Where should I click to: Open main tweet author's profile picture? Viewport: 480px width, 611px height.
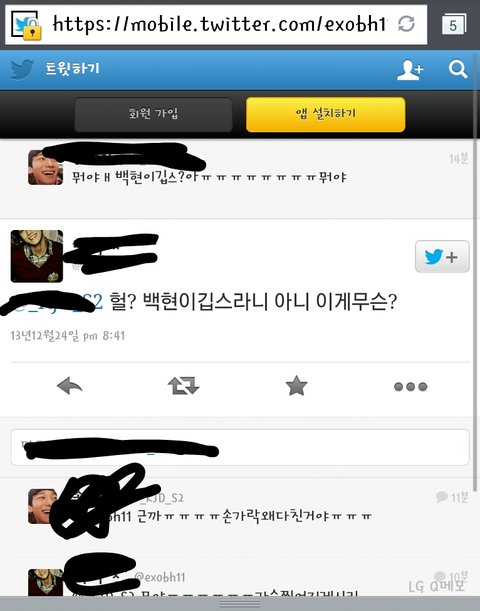tap(37, 256)
